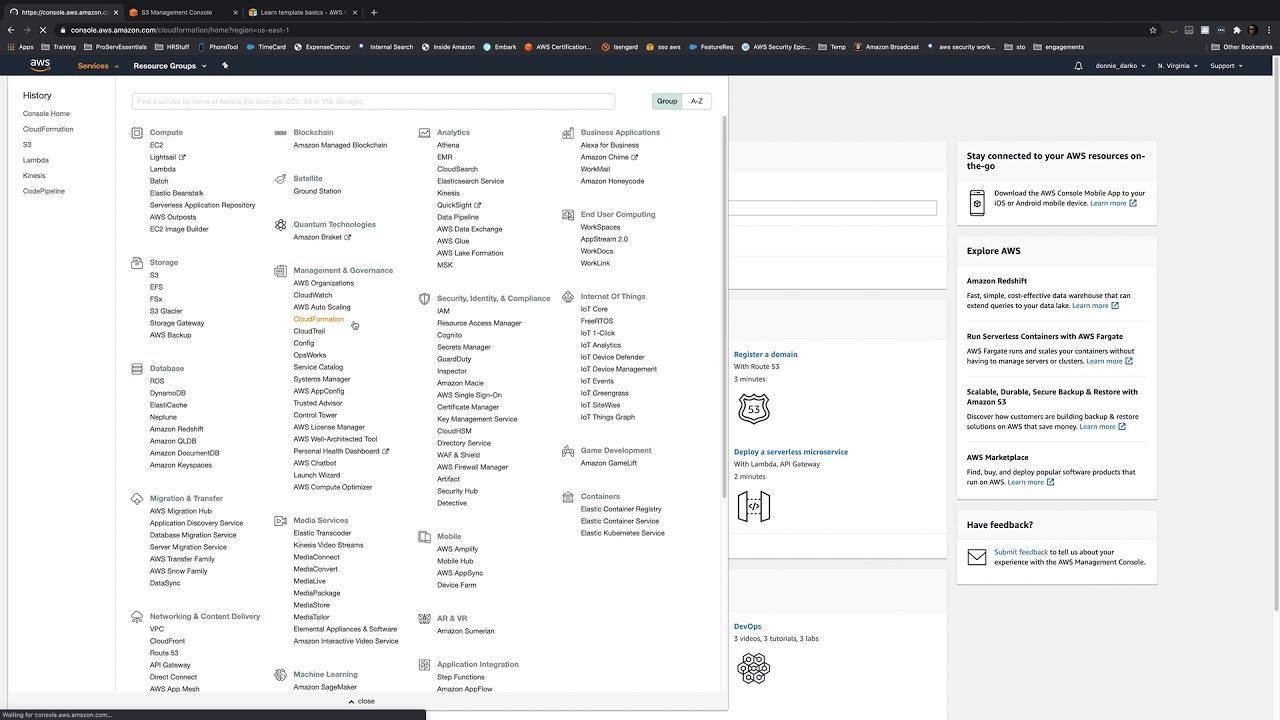Collapse the Services dropdown menu

coord(98,66)
